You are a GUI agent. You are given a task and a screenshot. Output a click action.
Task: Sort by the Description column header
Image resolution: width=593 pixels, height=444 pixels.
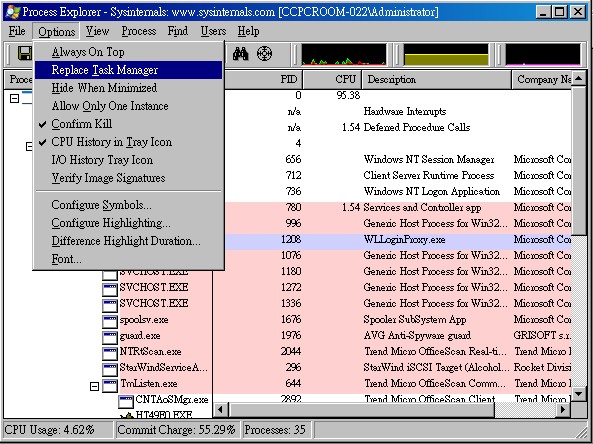pos(436,79)
